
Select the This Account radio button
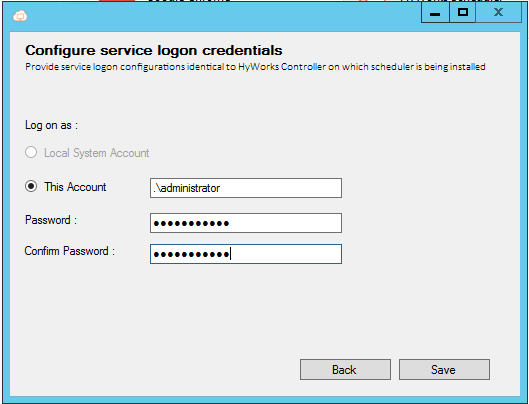click(31, 186)
